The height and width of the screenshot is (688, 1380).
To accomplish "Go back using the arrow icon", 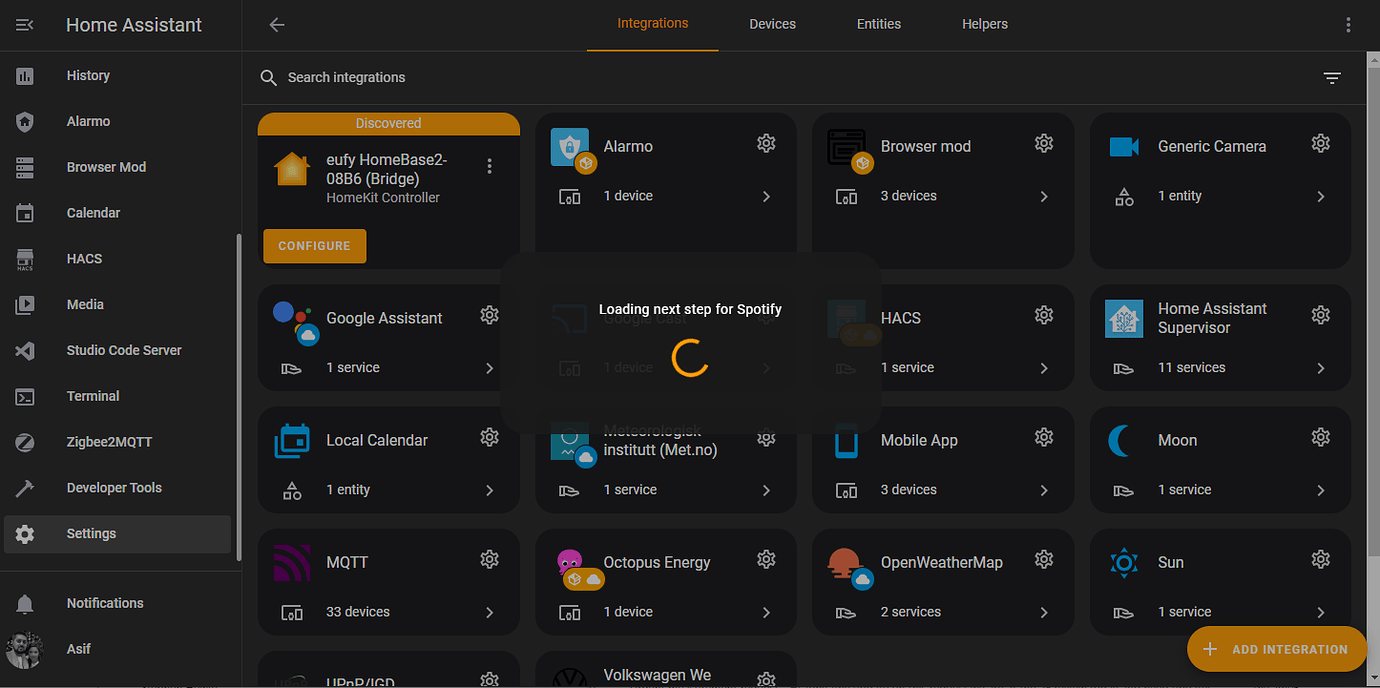I will (x=277, y=25).
